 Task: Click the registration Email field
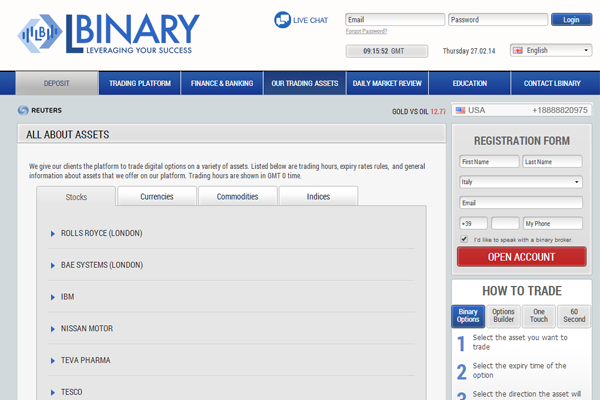click(521, 202)
